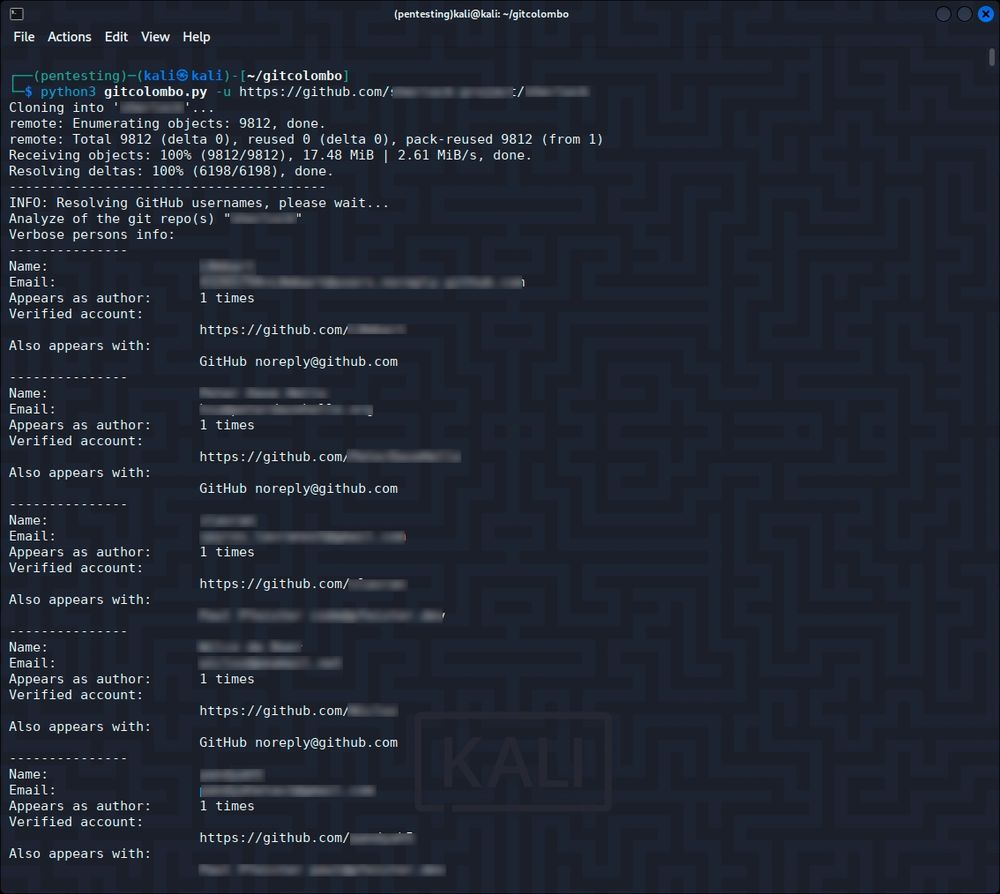Click the terminal icon in the title bar

click(x=17, y=13)
